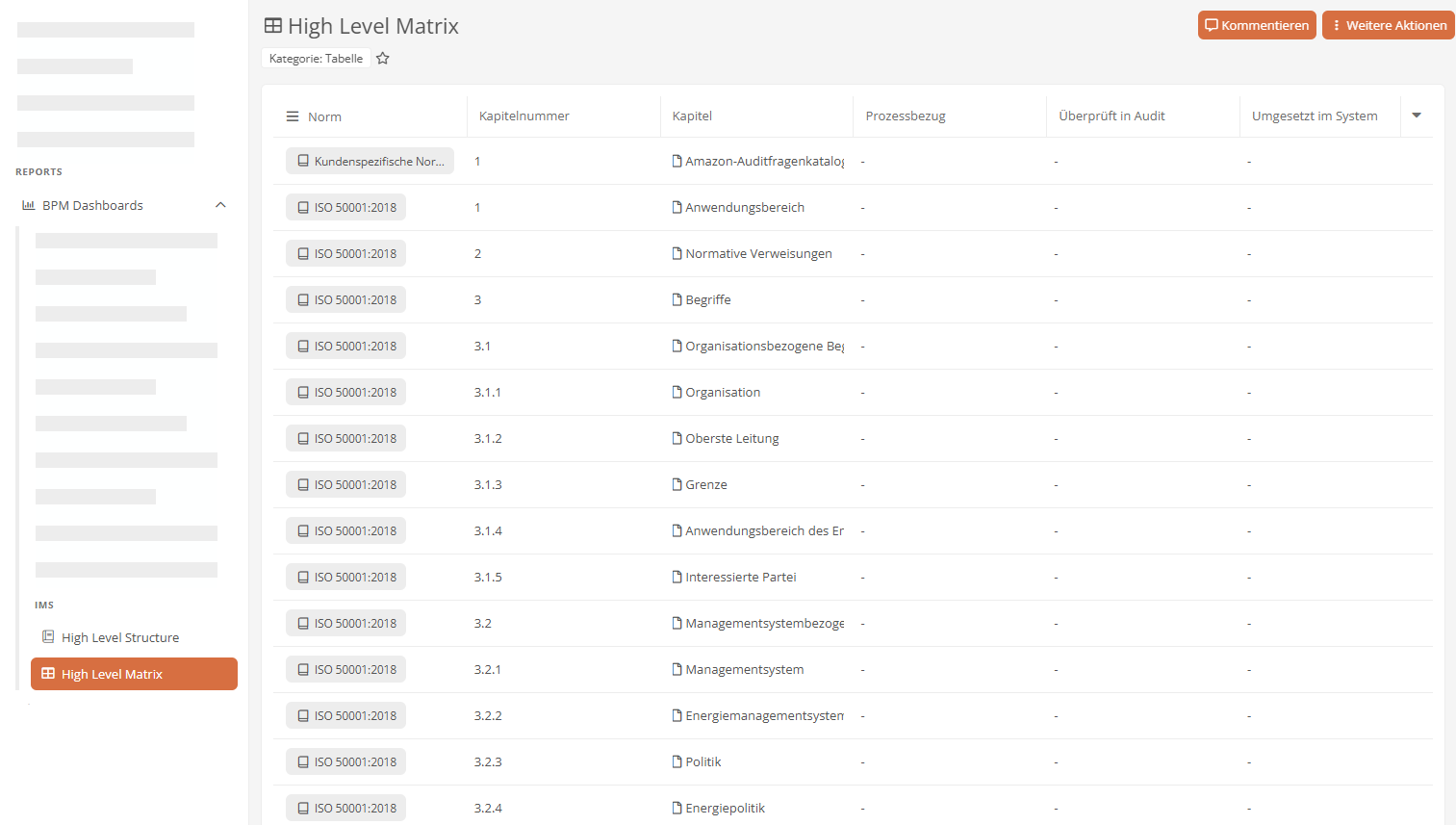This screenshot has width=1456, height=825.
Task: Open the Organisationsbezogene chapter in row 3.1
Action: click(x=764, y=346)
